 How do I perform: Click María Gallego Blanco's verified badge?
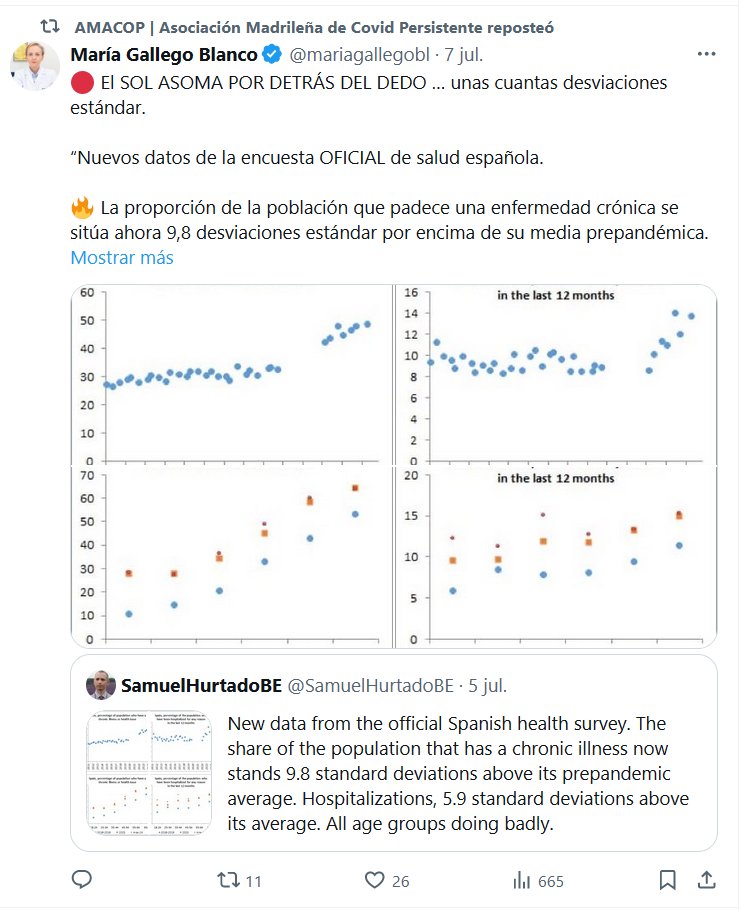[272, 54]
